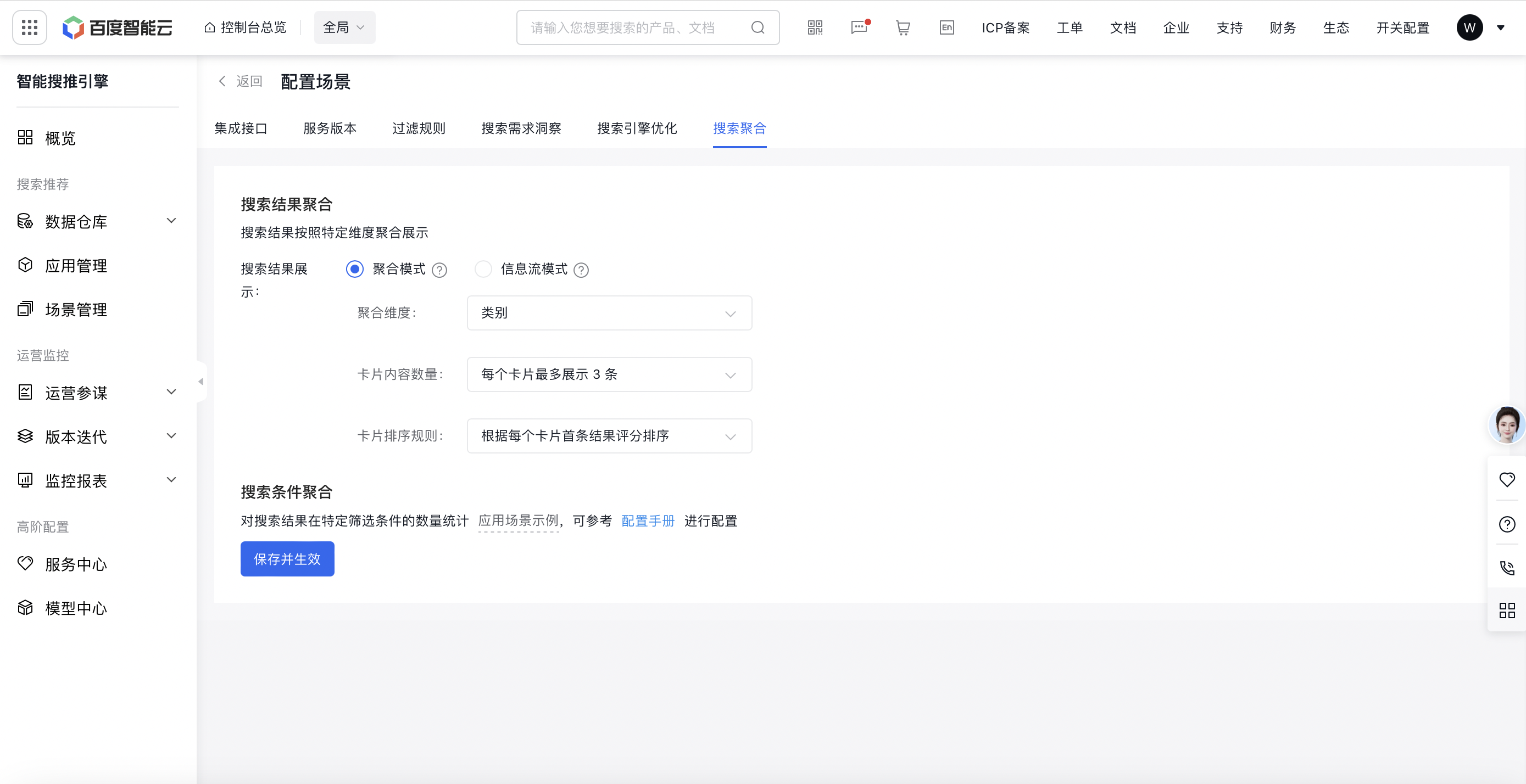Click the heart icon on right sidebar
The image size is (1526, 784).
click(x=1506, y=479)
